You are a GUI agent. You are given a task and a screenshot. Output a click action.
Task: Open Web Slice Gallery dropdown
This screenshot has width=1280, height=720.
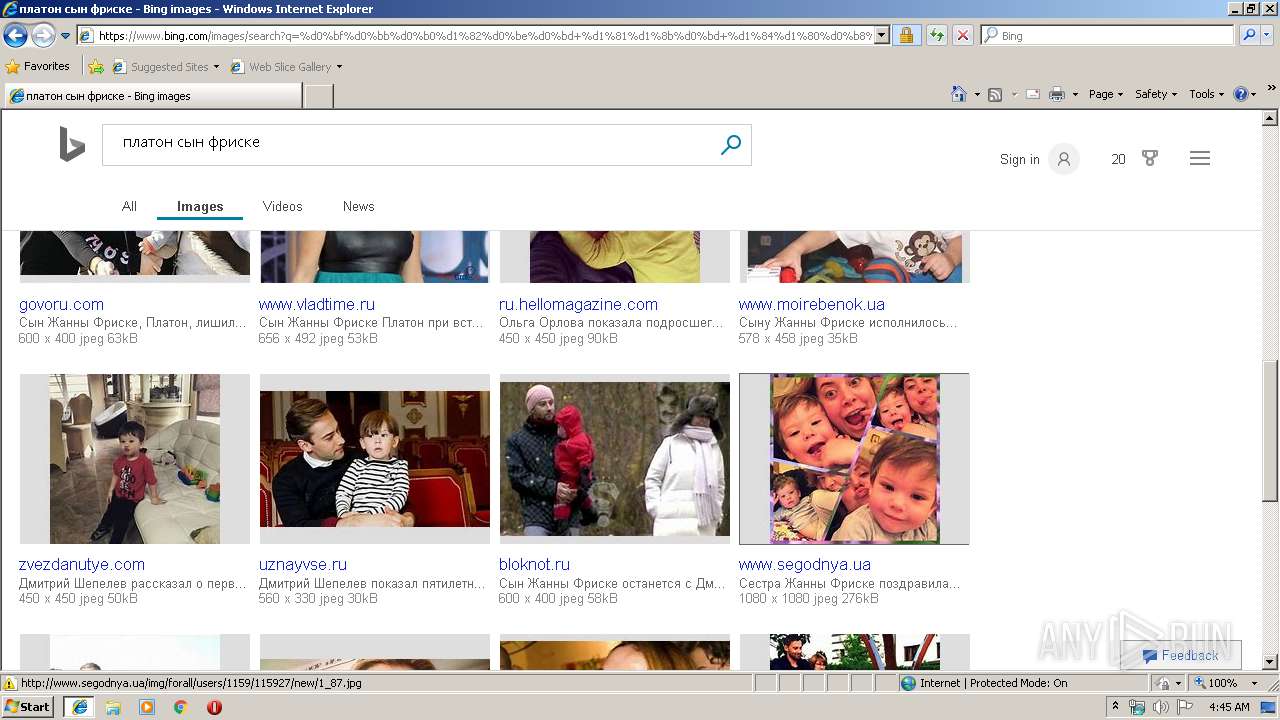point(286,67)
